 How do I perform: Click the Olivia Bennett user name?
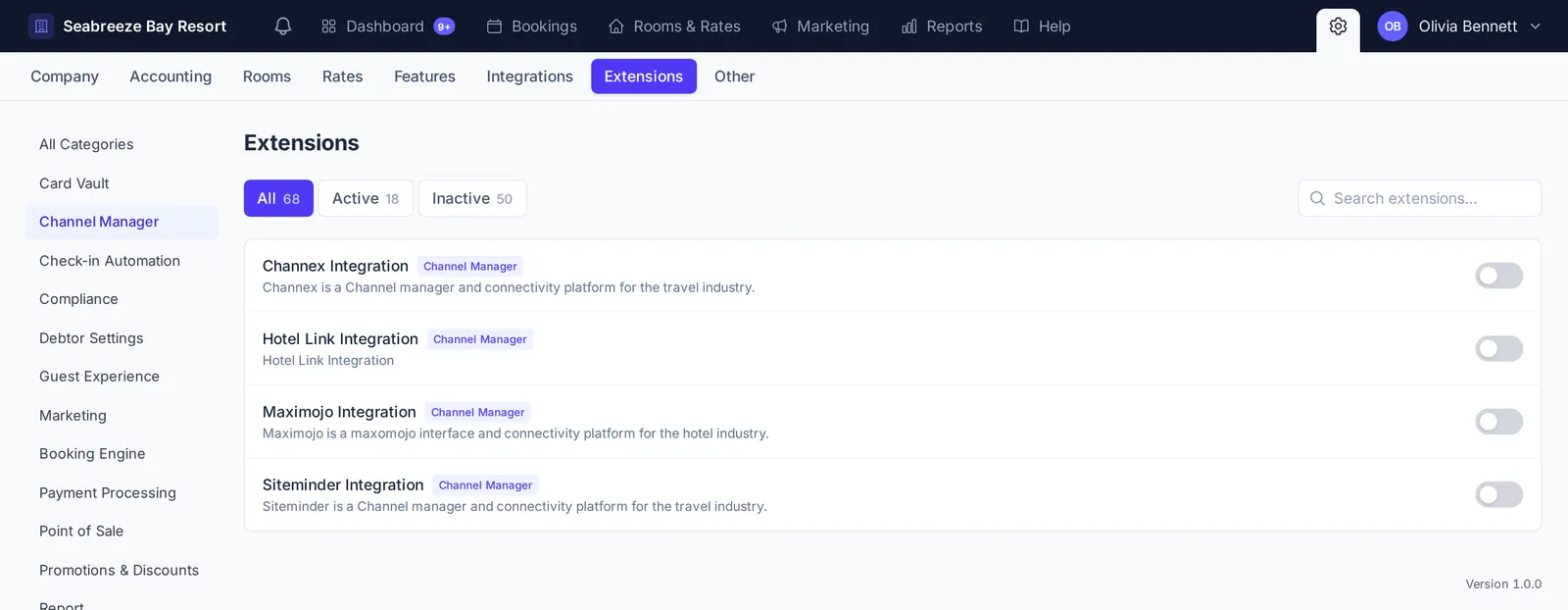click(x=1467, y=26)
